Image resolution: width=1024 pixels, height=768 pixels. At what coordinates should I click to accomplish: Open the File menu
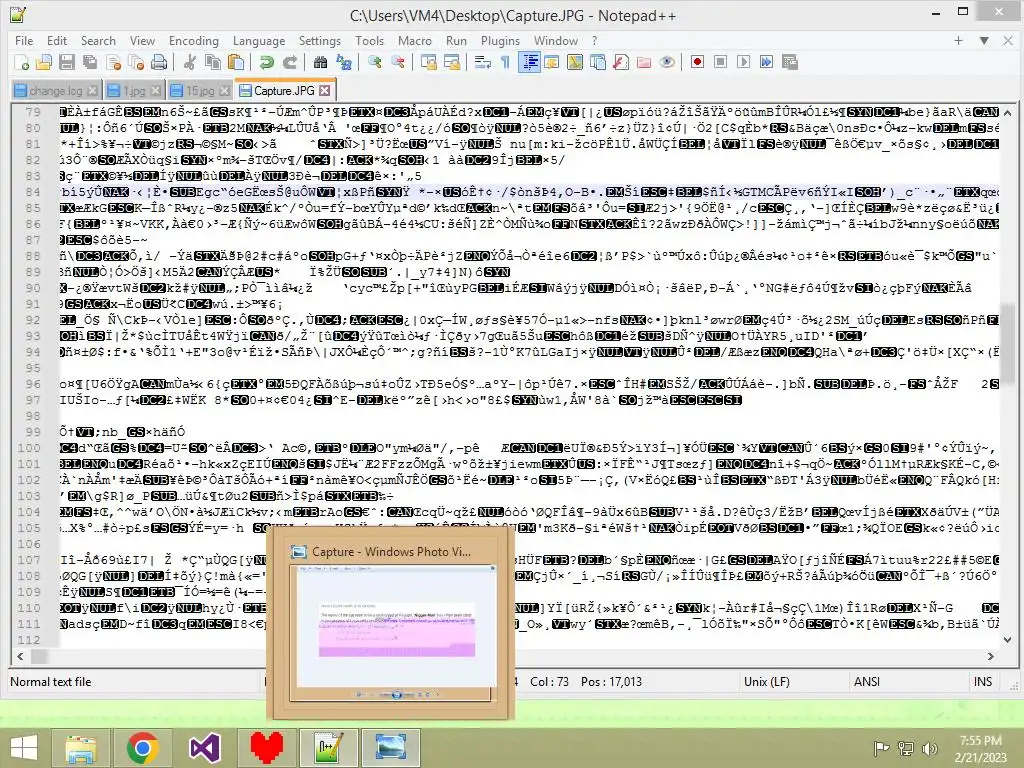[x=24, y=40]
